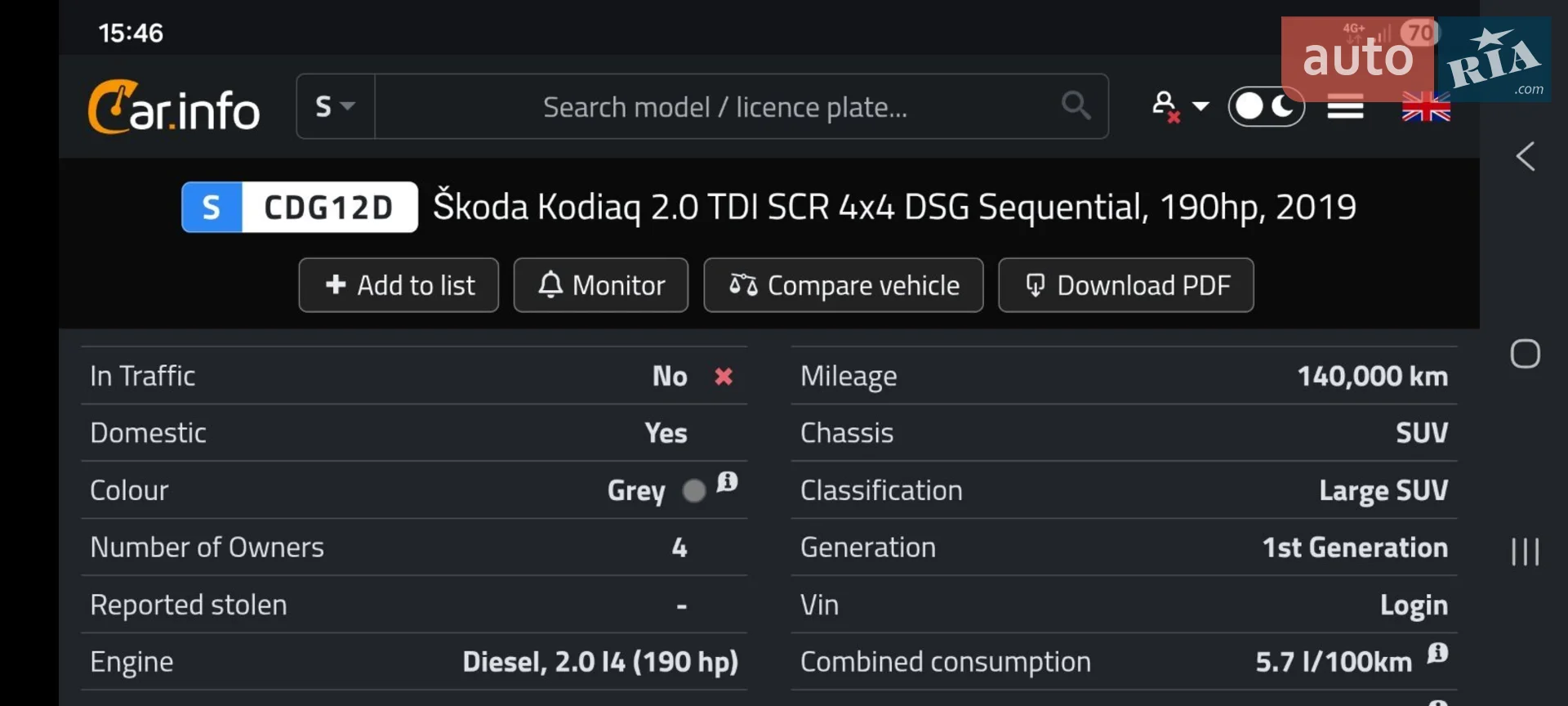The height and width of the screenshot is (706, 1568).
Task: Open the user account icon menu
Action: tap(1165, 106)
